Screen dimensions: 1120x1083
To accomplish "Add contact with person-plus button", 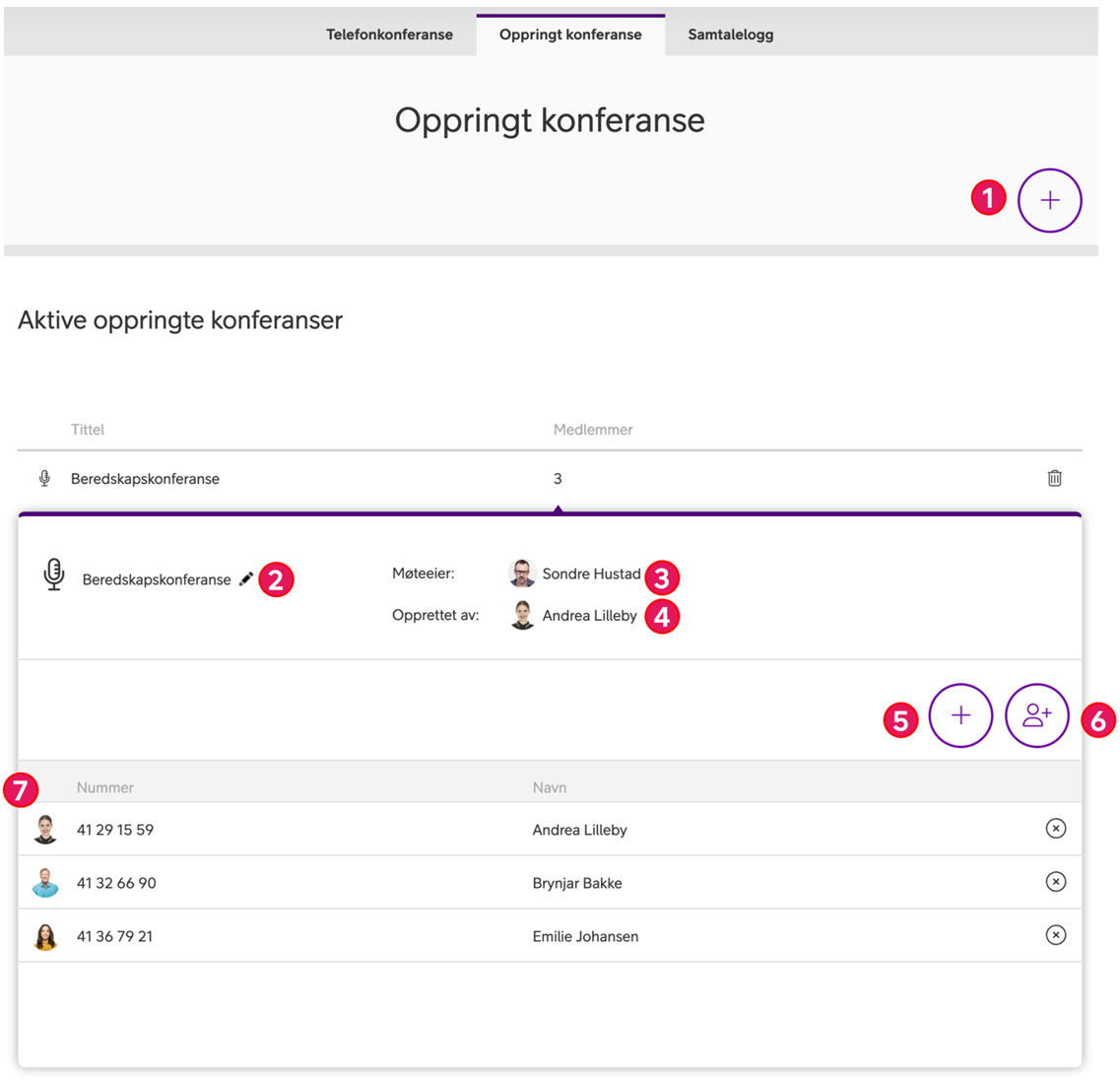I will [1036, 715].
